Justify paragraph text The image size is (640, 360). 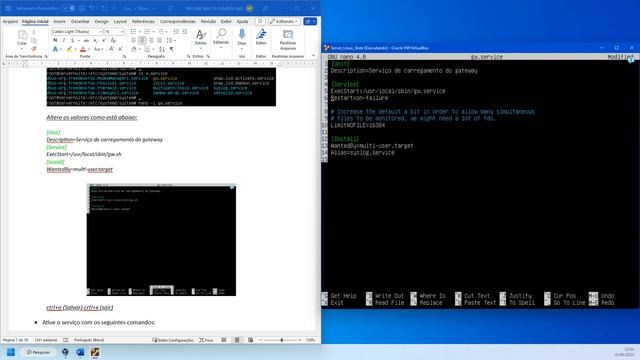[x=160, y=40]
